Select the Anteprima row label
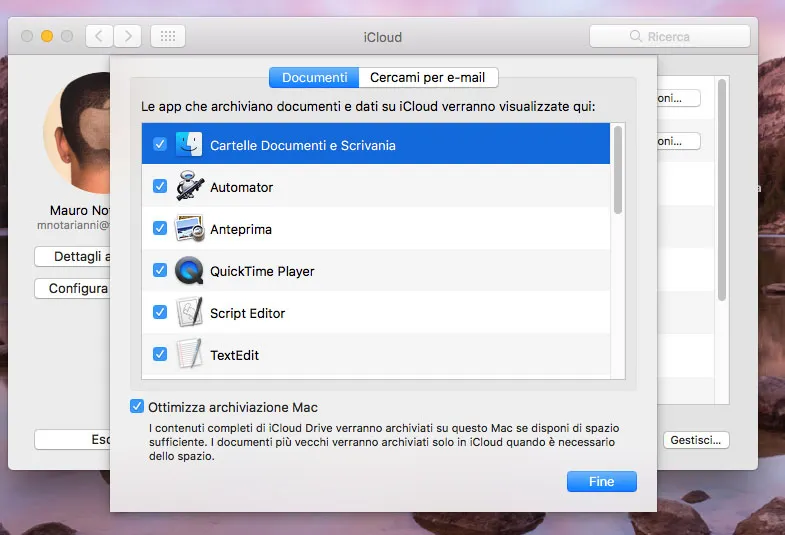 tap(241, 230)
